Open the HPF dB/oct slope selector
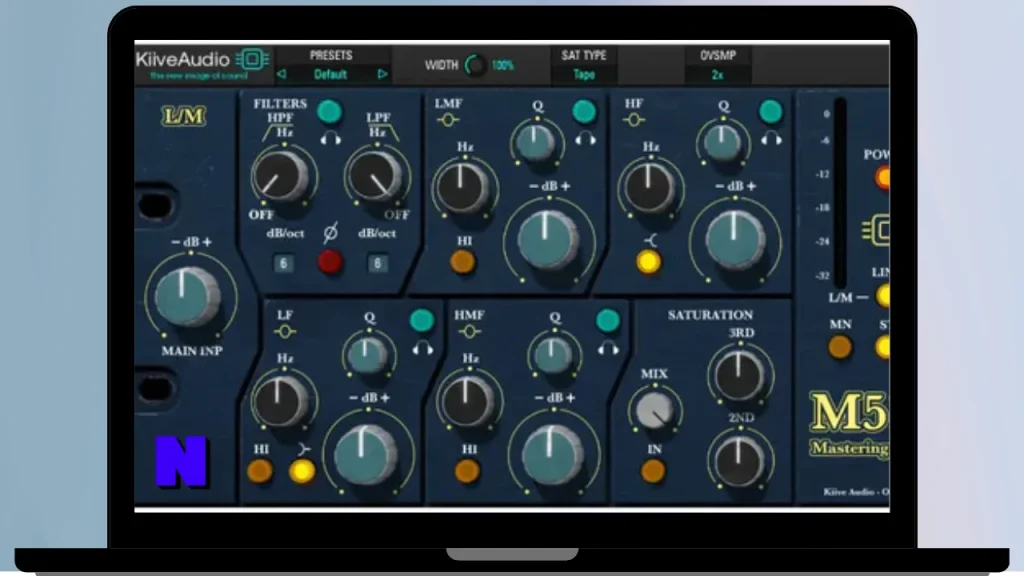1024x576 pixels. [x=283, y=264]
